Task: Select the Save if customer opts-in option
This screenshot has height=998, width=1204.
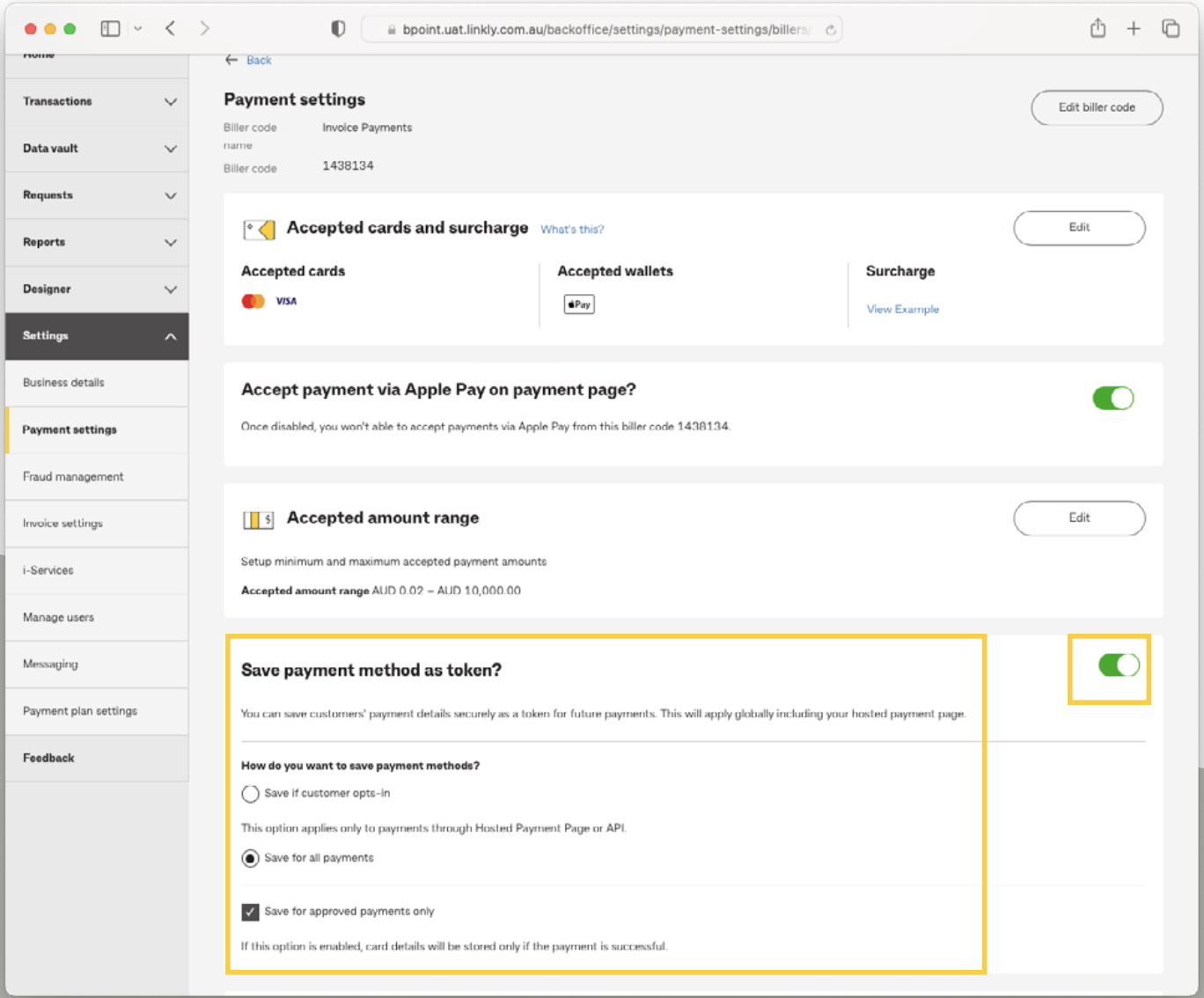Action: pos(250,794)
